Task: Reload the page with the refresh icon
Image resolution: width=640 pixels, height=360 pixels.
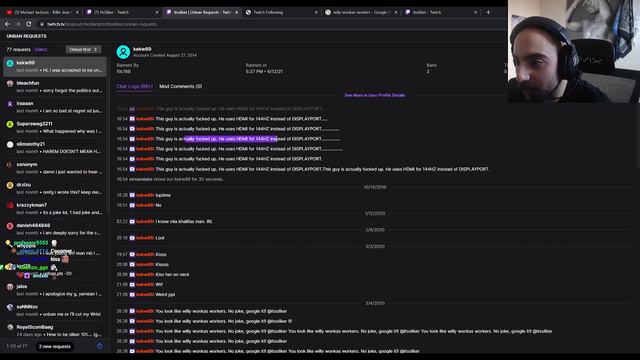Action: pos(29,24)
